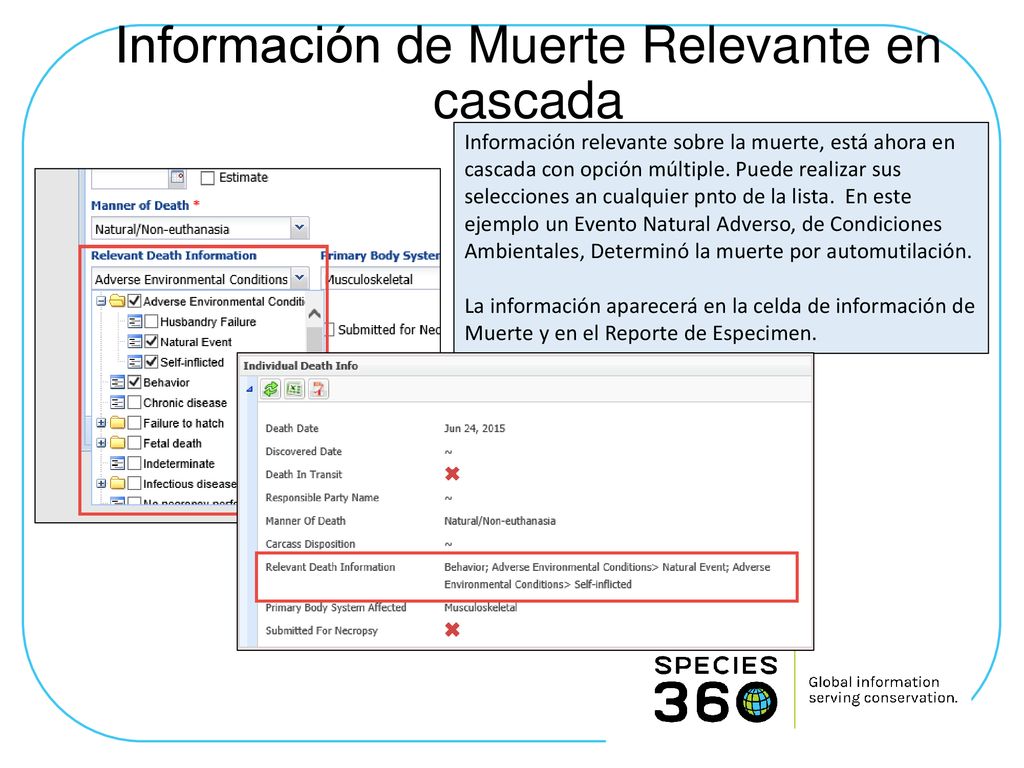This screenshot has width=1024, height=768.
Task: Click the Responsible Party Name label
Action: pos(322,497)
